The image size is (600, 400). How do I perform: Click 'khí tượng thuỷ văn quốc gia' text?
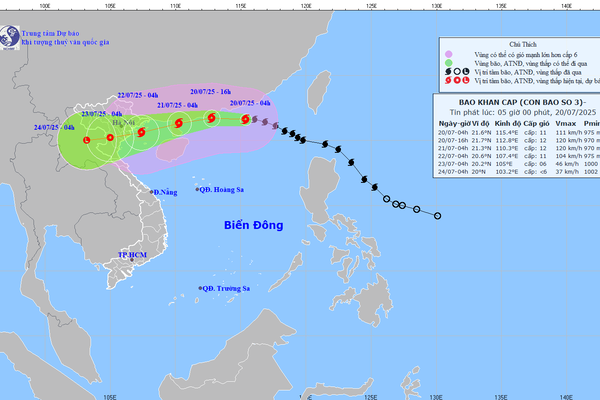65,42
